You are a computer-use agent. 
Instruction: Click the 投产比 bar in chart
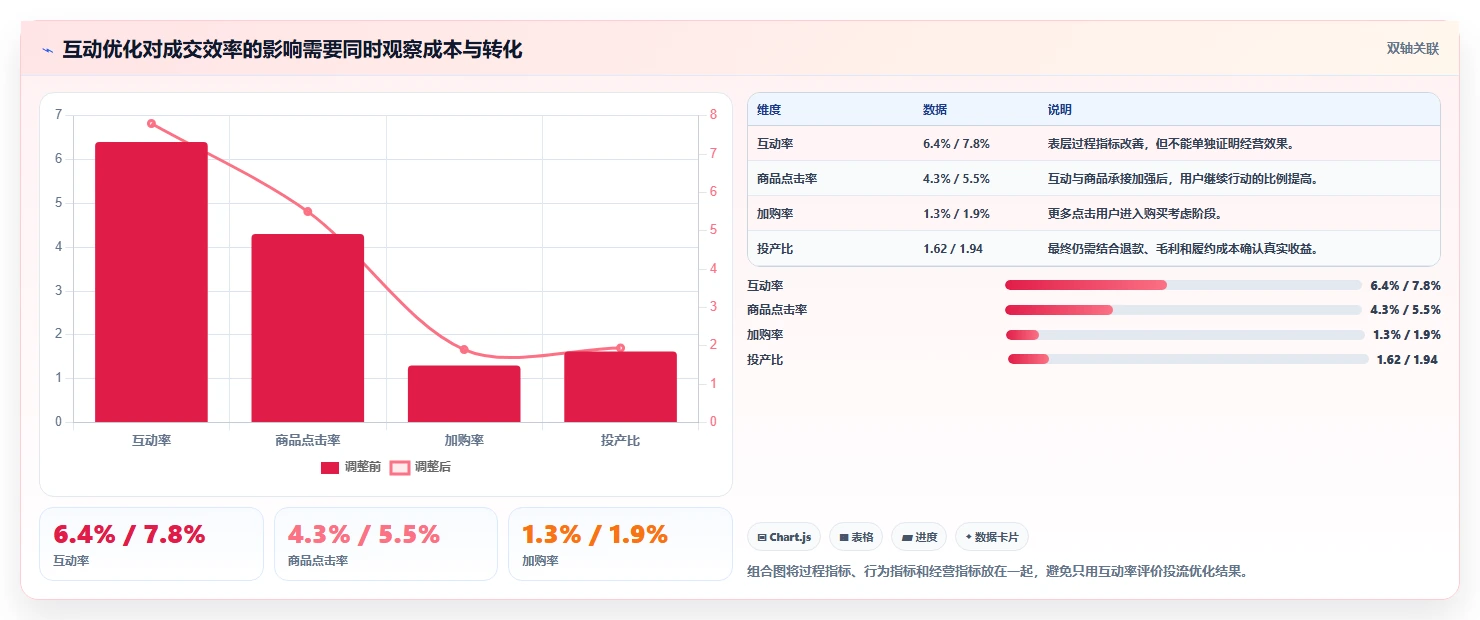(620, 387)
